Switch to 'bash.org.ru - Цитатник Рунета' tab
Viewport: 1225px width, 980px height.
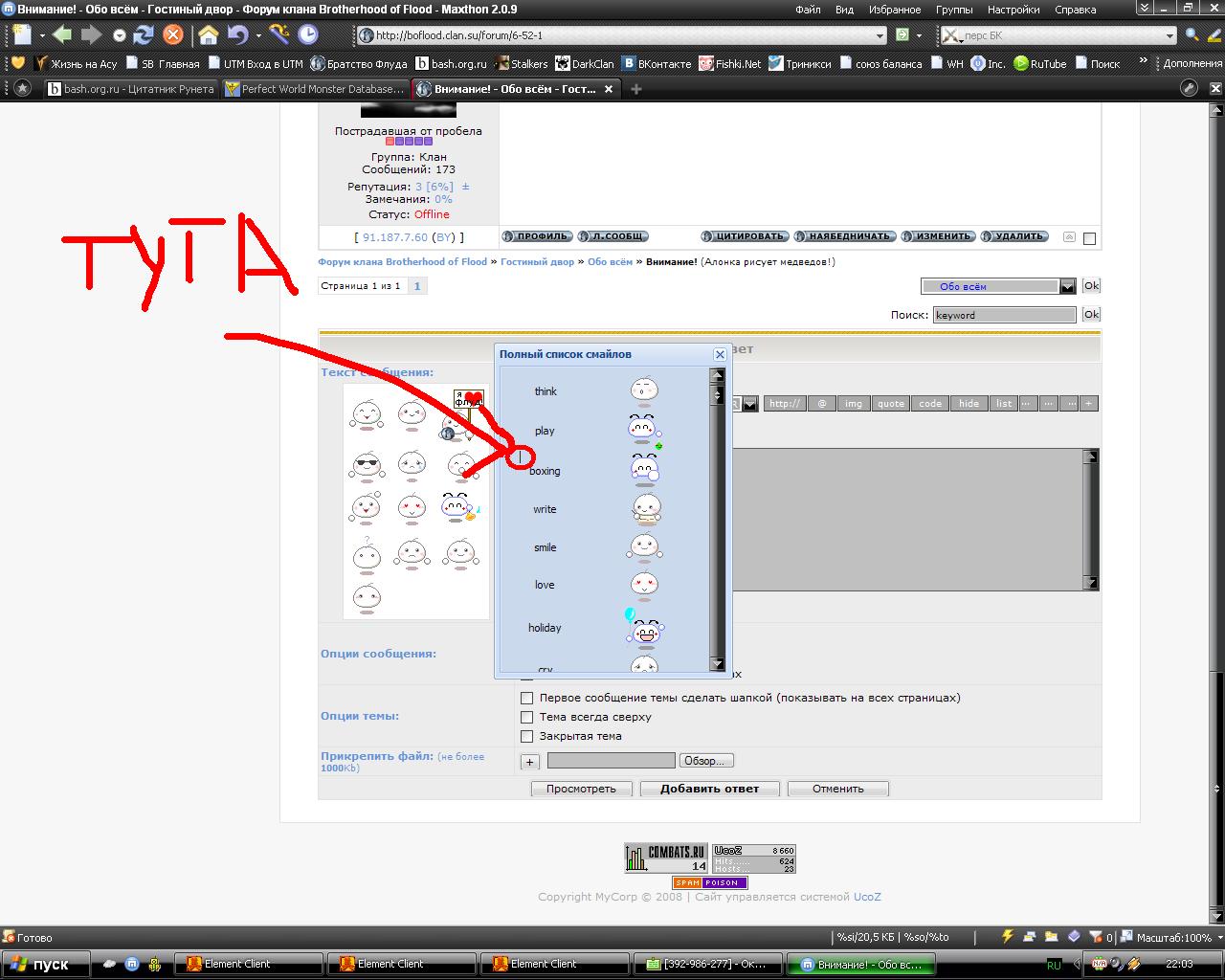(x=130, y=89)
